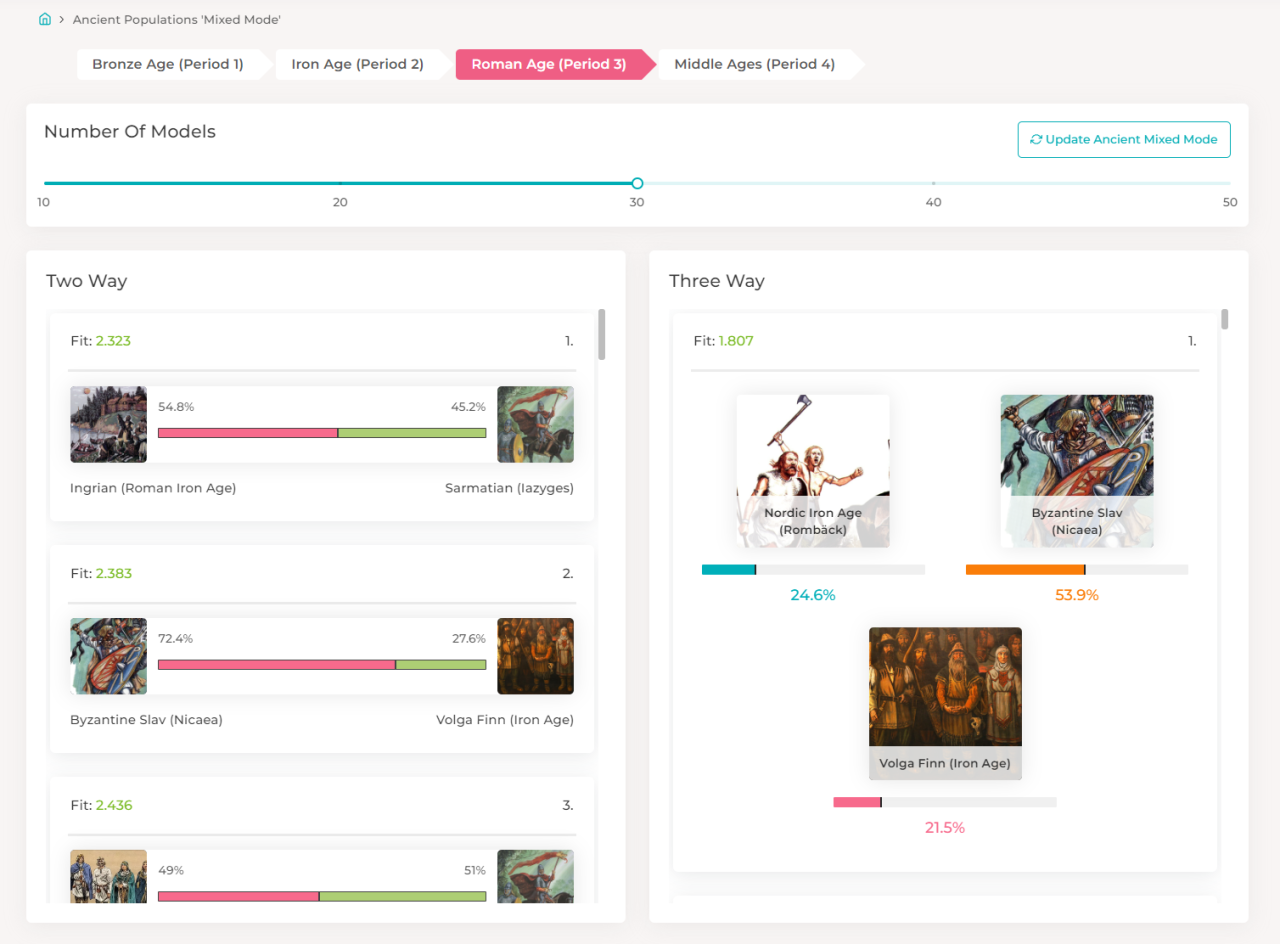Open the Sarmatian (Iazyges) picture in model 1
The height and width of the screenshot is (944, 1280).
coord(535,424)
